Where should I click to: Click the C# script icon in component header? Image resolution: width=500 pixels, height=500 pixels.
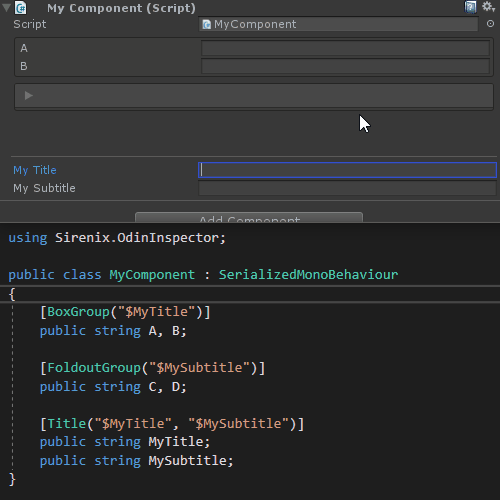(20, 8)
